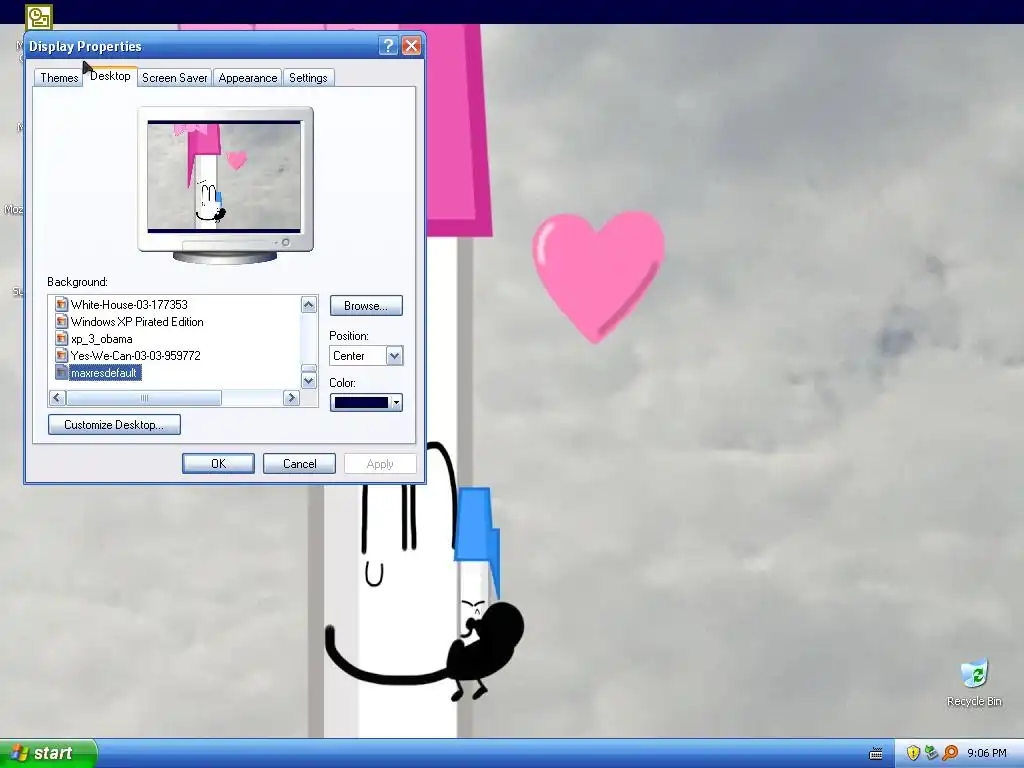Click background list scroll up arrow
The image size is (1024, 768).
309,304
